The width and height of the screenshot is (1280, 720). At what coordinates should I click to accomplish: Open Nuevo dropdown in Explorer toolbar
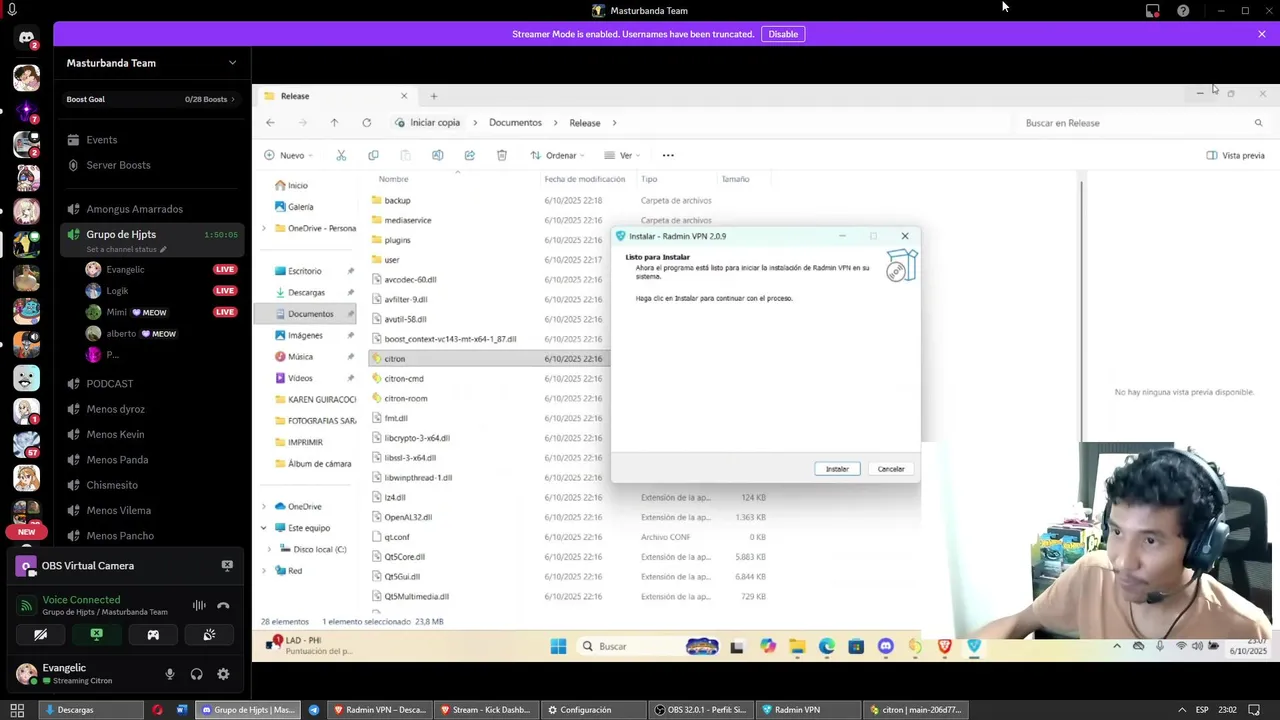point(289,155)
